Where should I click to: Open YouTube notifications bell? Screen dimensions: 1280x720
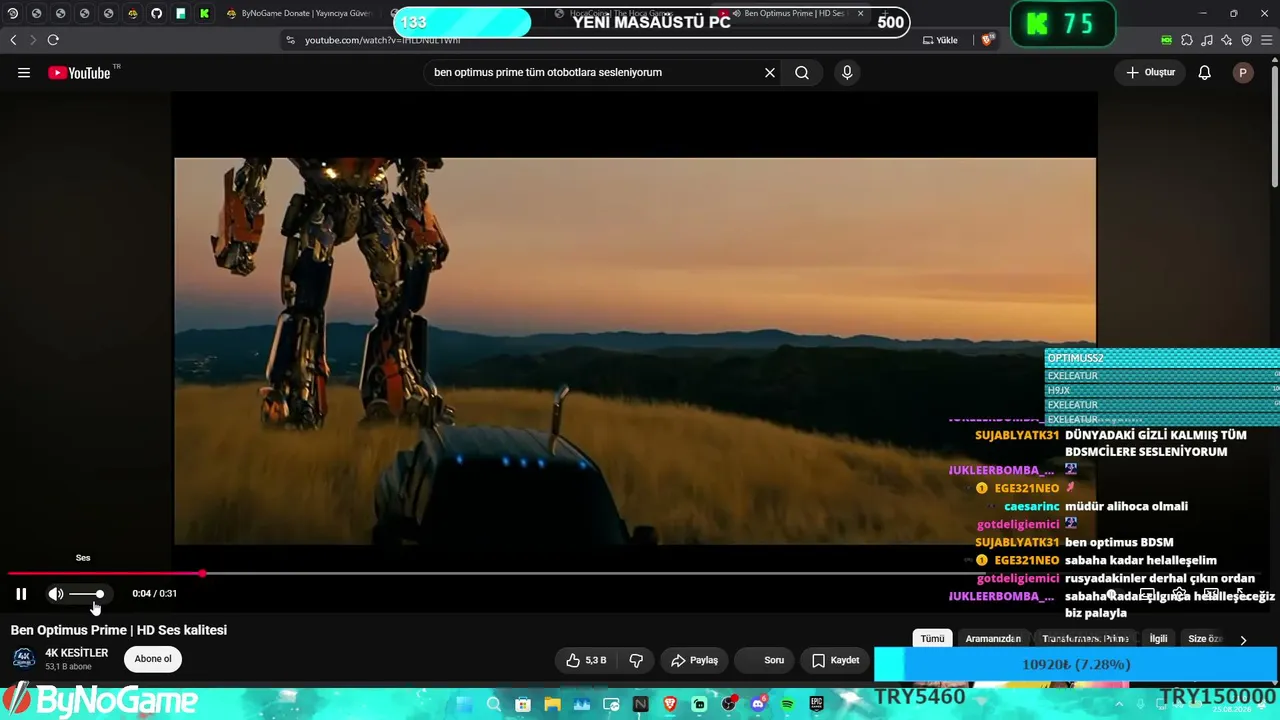[1205, 73]
